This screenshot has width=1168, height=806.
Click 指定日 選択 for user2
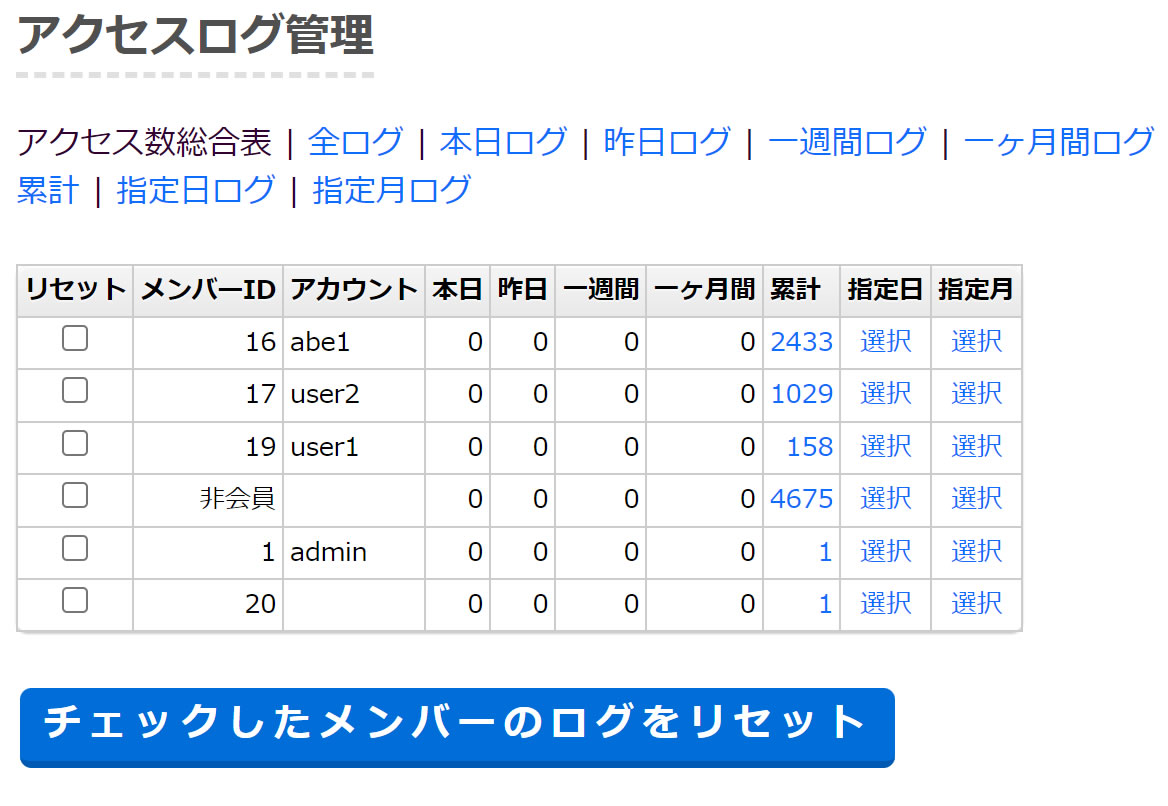click(x=885, y=394)
